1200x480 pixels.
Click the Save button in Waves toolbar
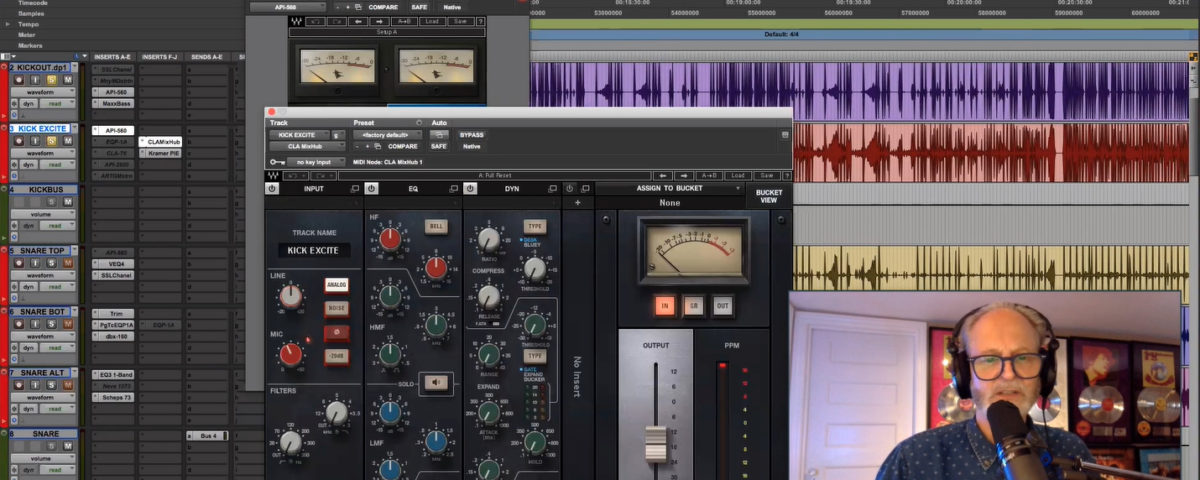click(765, 176)
